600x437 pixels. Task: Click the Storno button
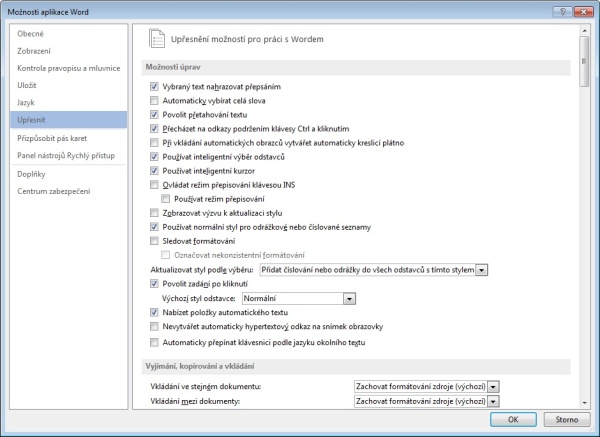pyautogui.click(x=567, y=419)
